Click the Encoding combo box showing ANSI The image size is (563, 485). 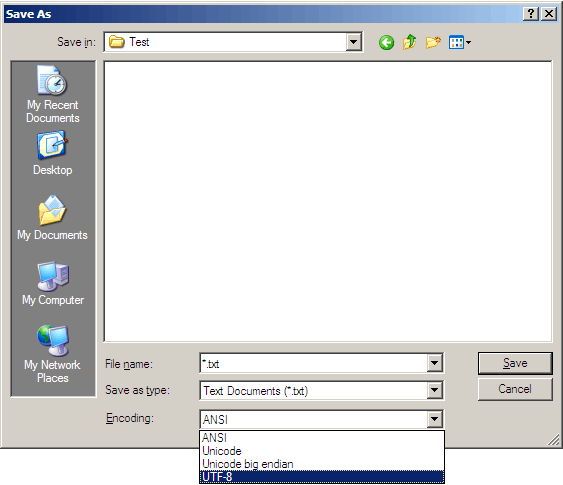coord(321,419)
